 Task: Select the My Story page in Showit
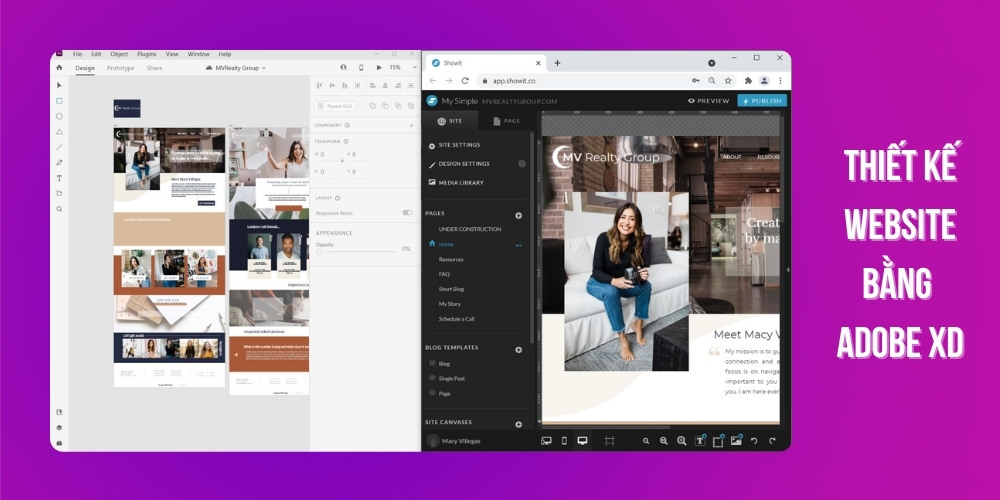[x=450, y=304]
